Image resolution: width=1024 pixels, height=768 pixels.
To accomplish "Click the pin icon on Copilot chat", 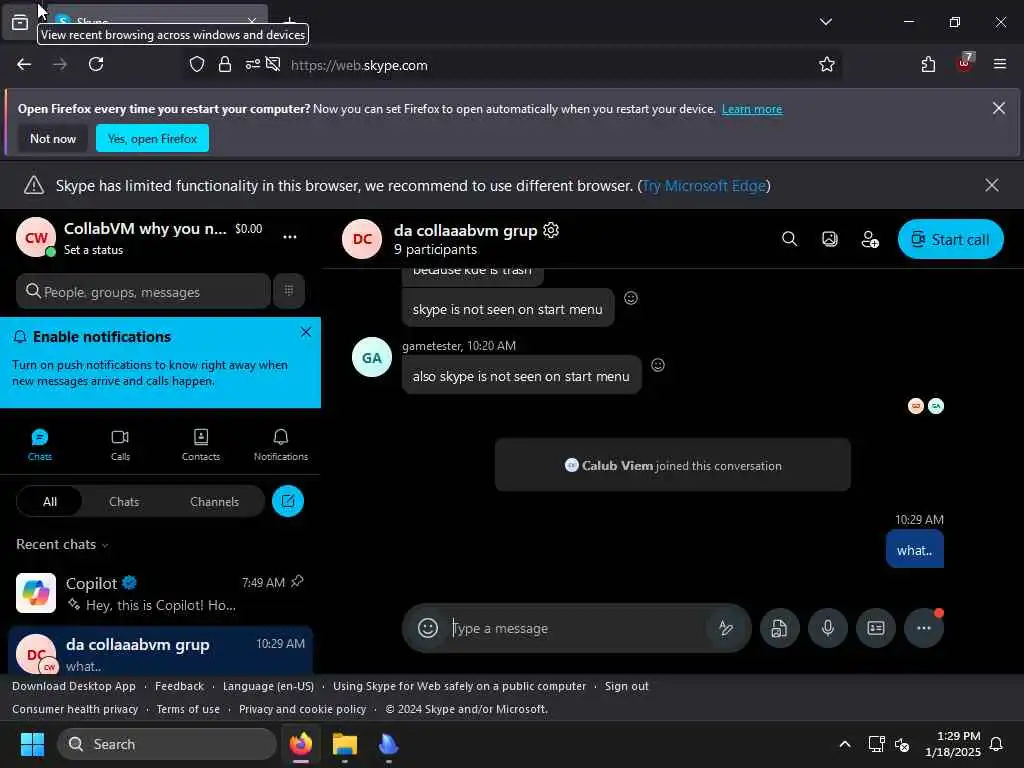I will coord(297,581).
